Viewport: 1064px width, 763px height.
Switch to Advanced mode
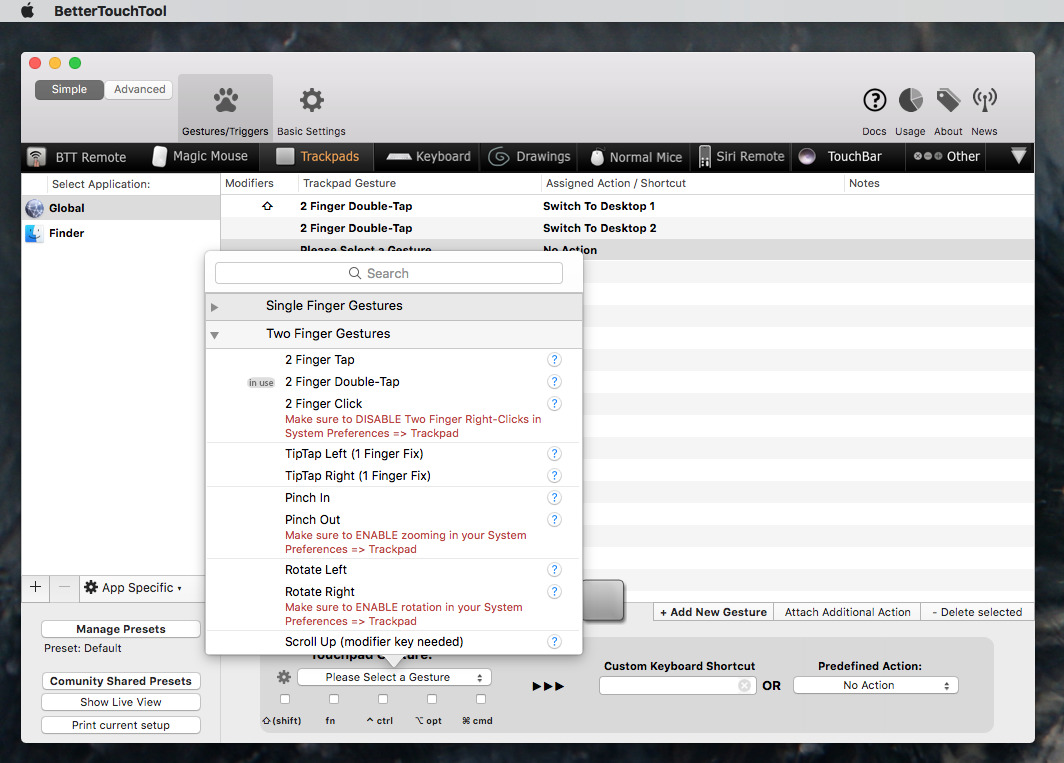point(139,90)
